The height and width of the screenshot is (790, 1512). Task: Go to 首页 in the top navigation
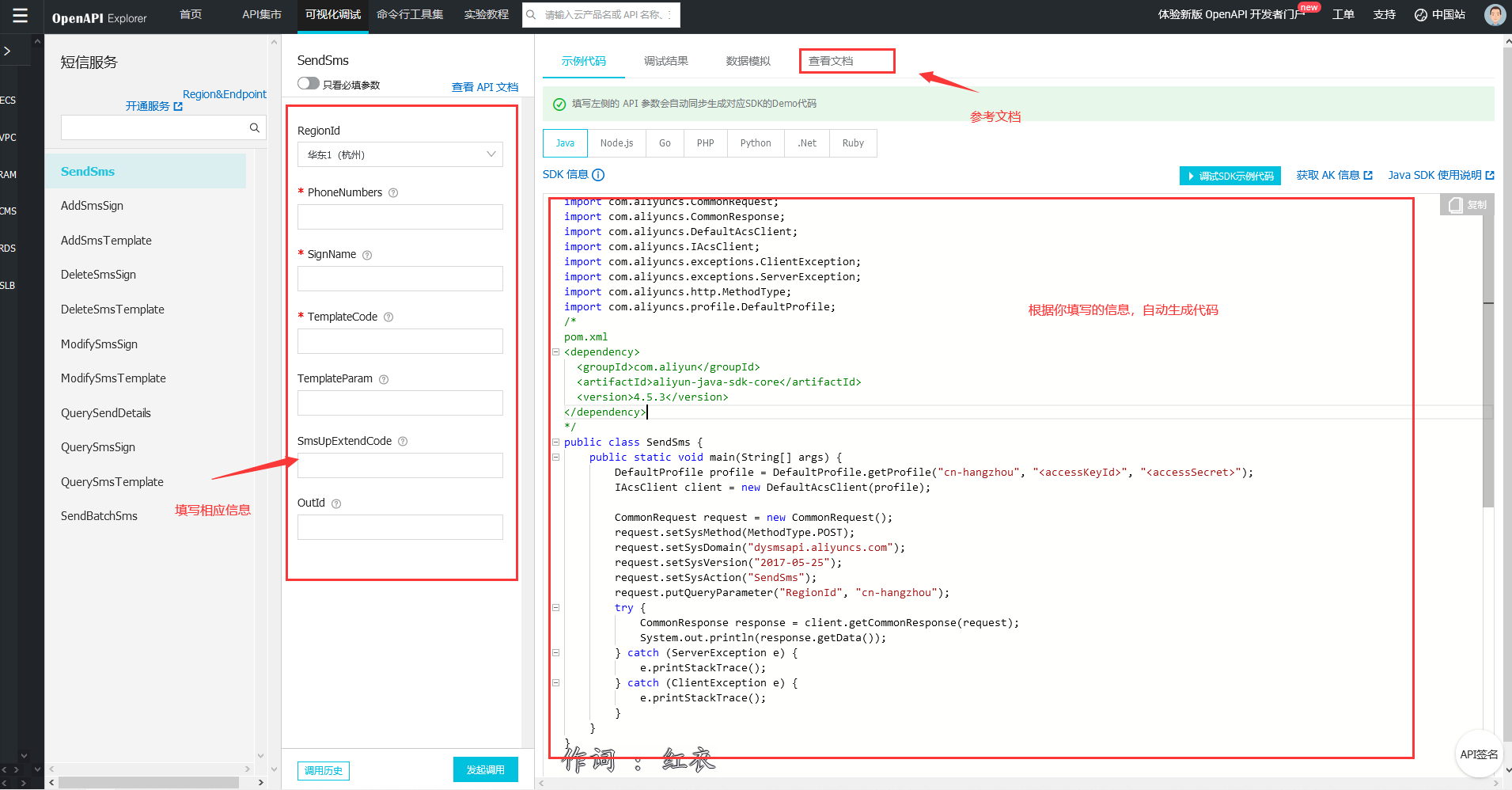coord(191,15)
